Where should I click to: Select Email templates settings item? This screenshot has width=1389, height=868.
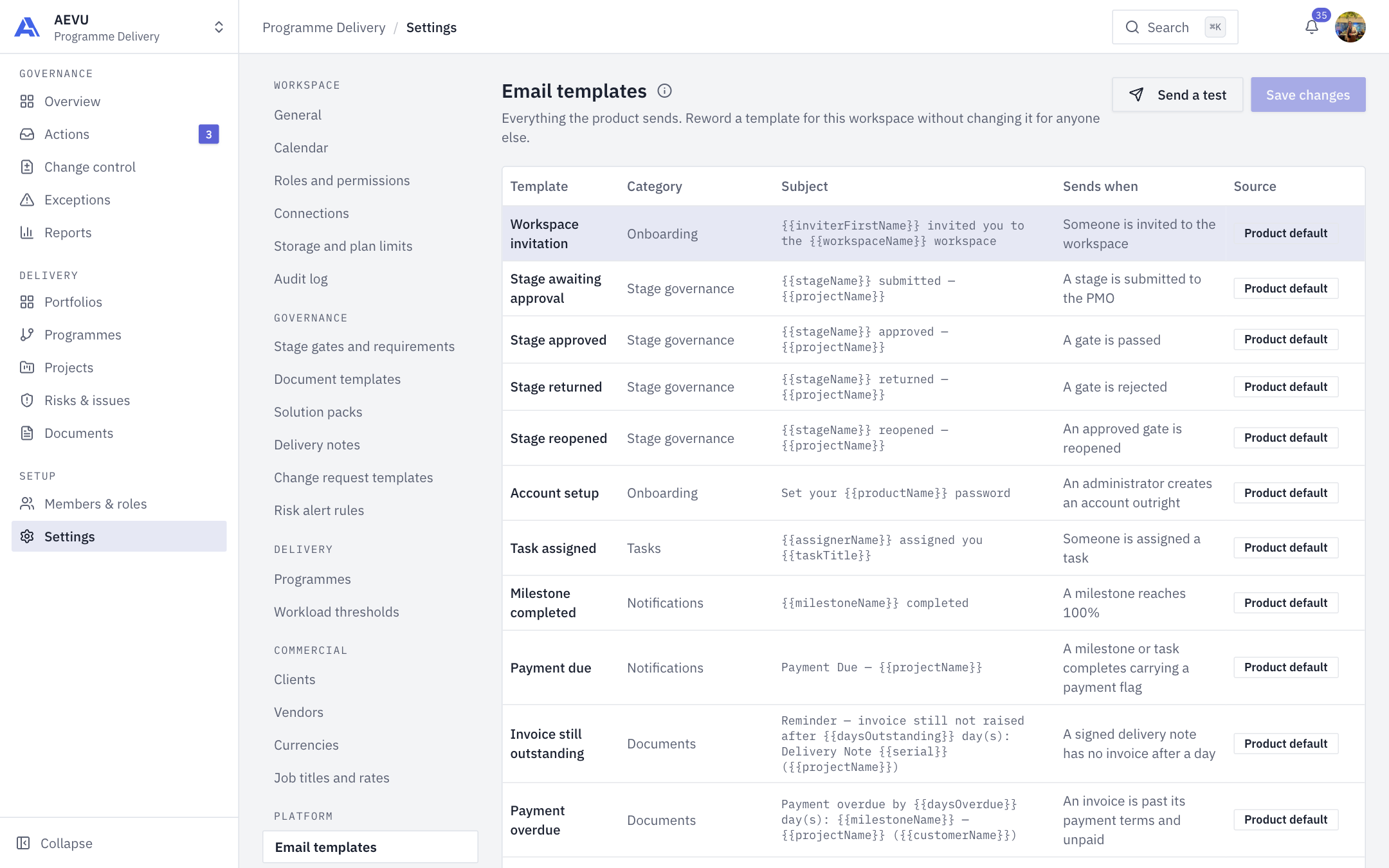click(370, 847)
